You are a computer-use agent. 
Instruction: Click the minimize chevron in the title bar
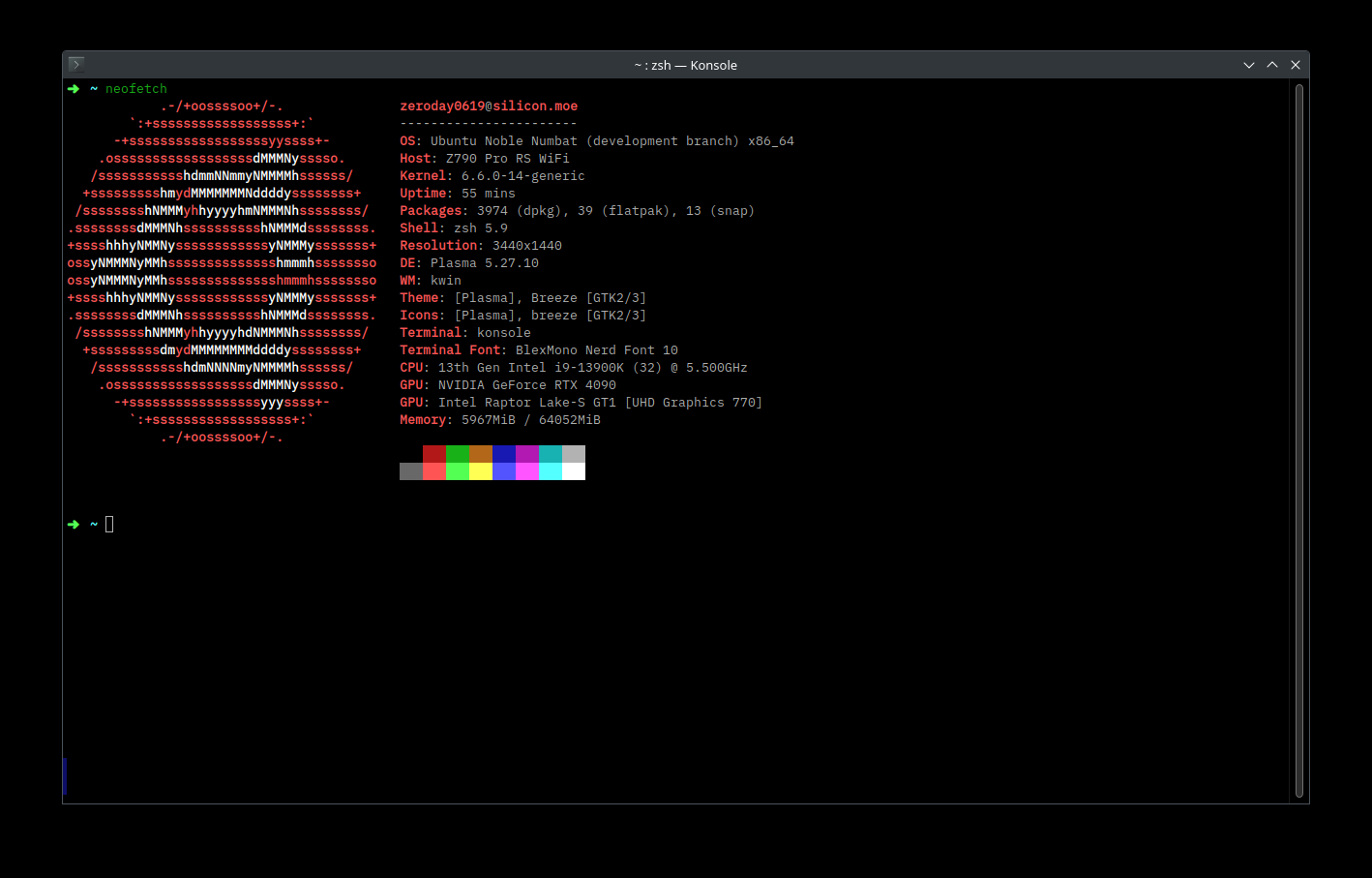1249,64
